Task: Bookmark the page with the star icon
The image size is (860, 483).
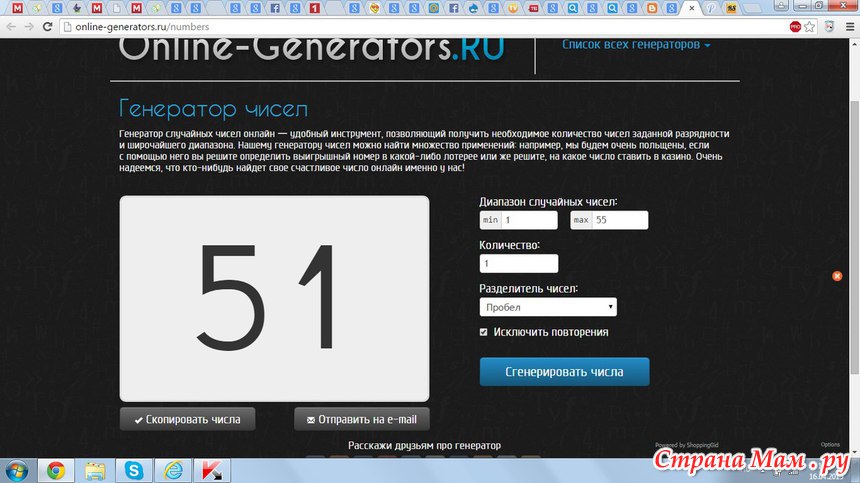Action: click(x=810, y=26)
